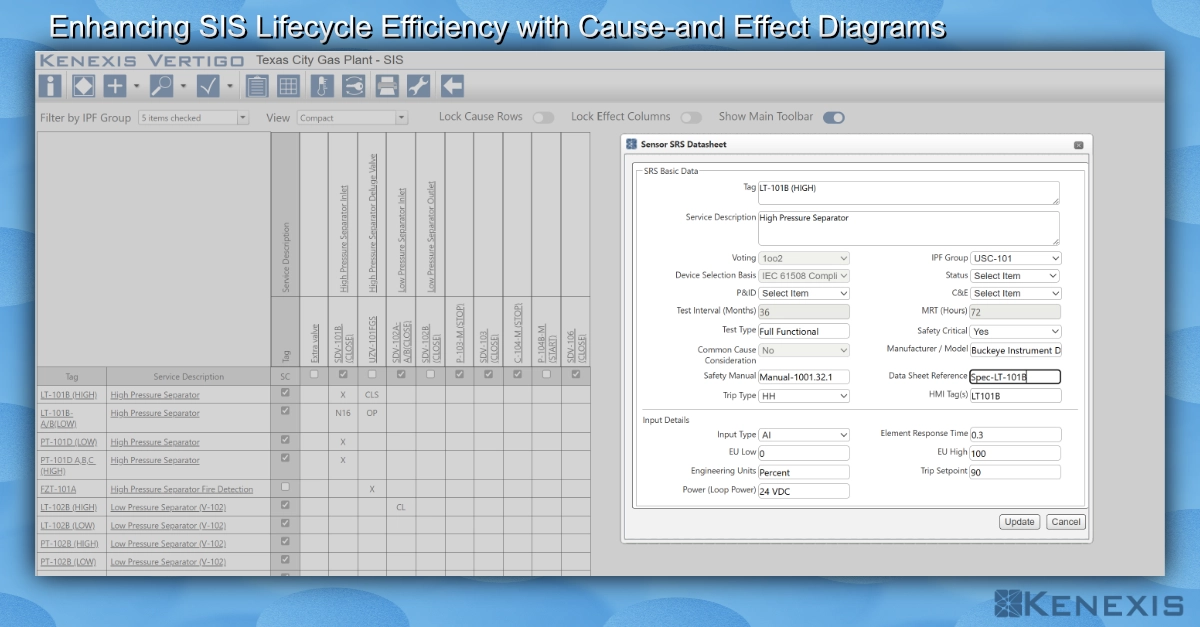Viewport: 1200px width, 627px height.
Task: Open High Pressure Separator Fire Detection link
Action: 183,489
